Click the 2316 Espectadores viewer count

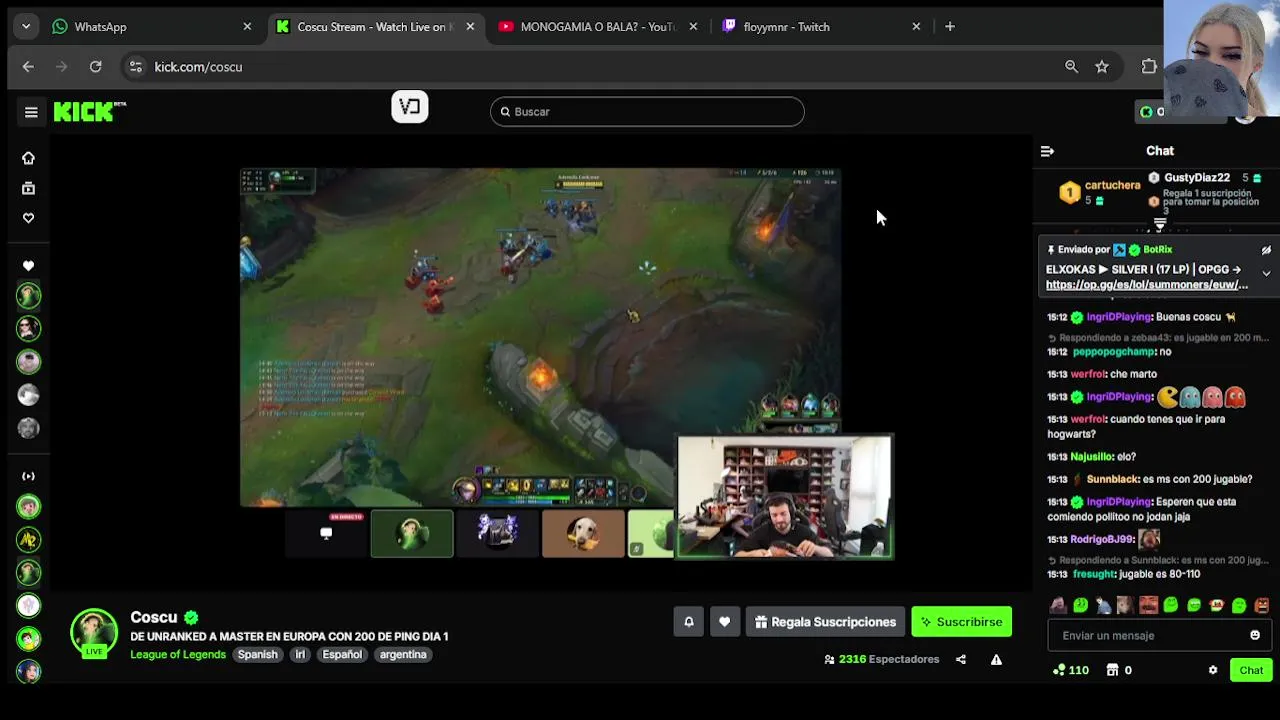[x=882, y=660]
